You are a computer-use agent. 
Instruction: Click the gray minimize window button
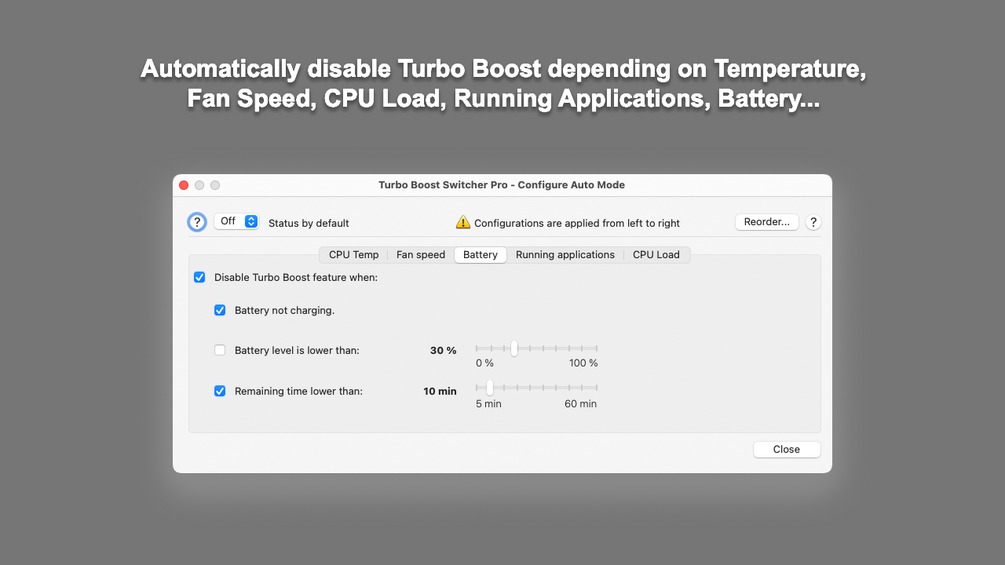(199, 185)
